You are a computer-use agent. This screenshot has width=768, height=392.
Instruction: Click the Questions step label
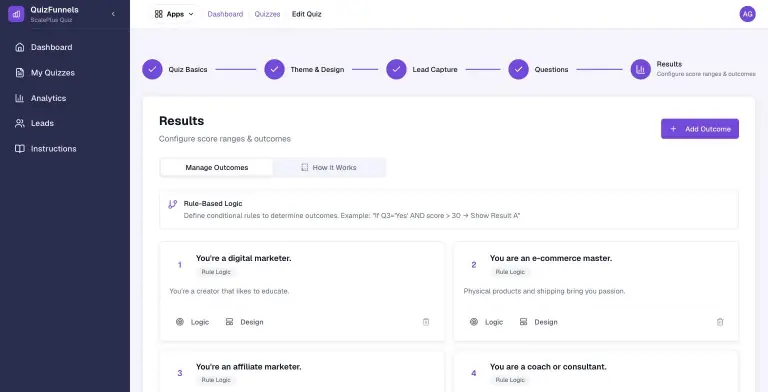point(552,70)
